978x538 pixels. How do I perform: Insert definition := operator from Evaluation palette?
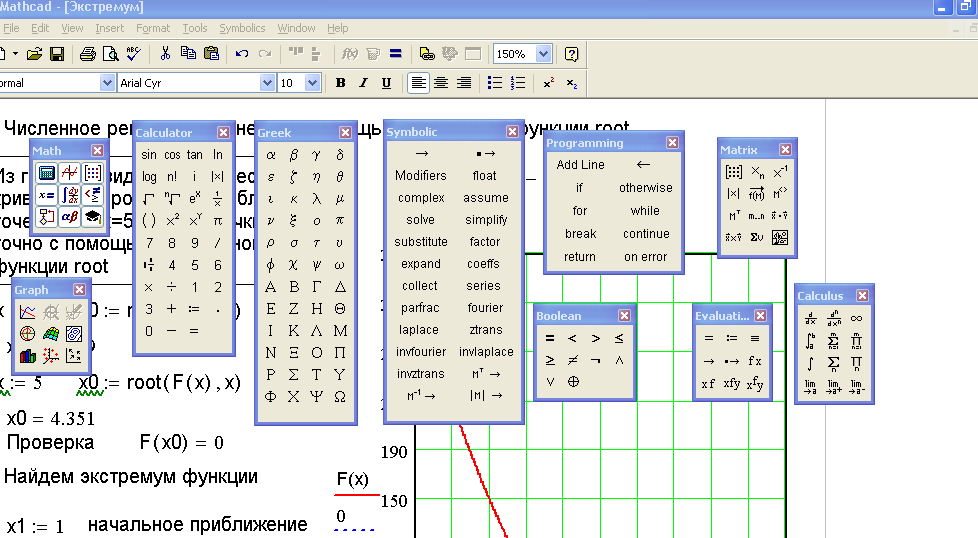(732, 339)
